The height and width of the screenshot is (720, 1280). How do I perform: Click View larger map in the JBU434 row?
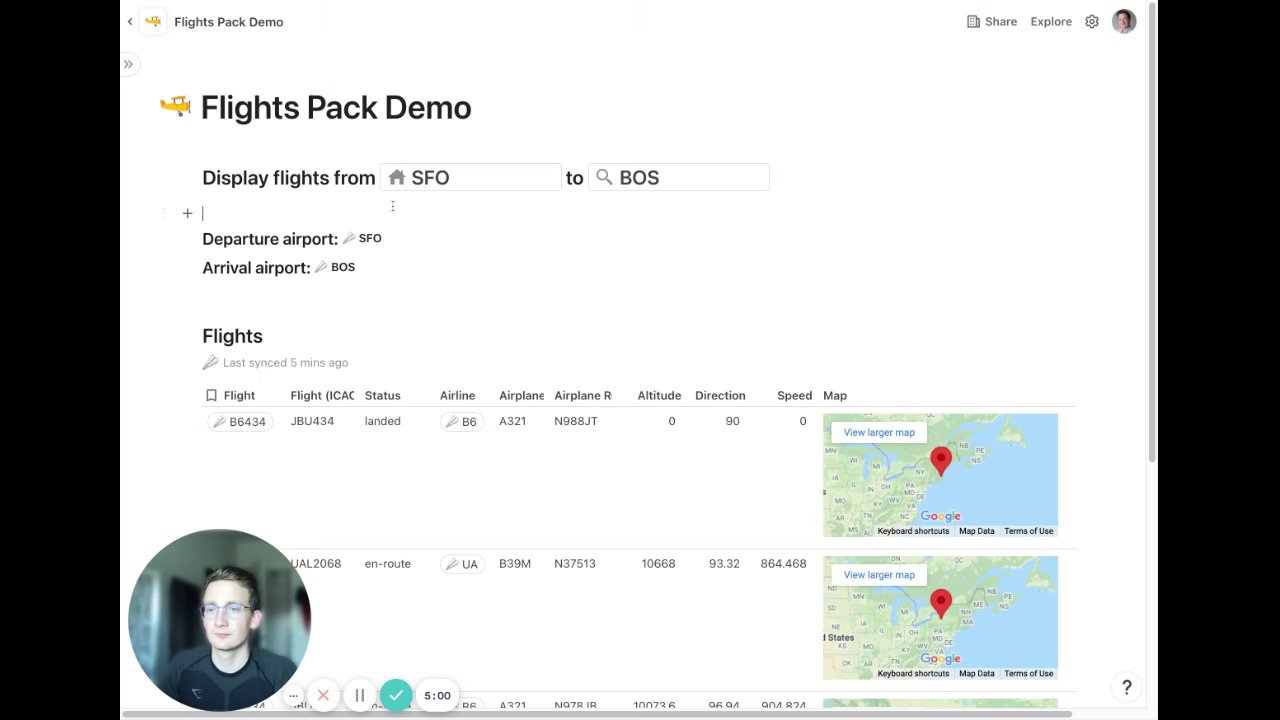point(879,432)
